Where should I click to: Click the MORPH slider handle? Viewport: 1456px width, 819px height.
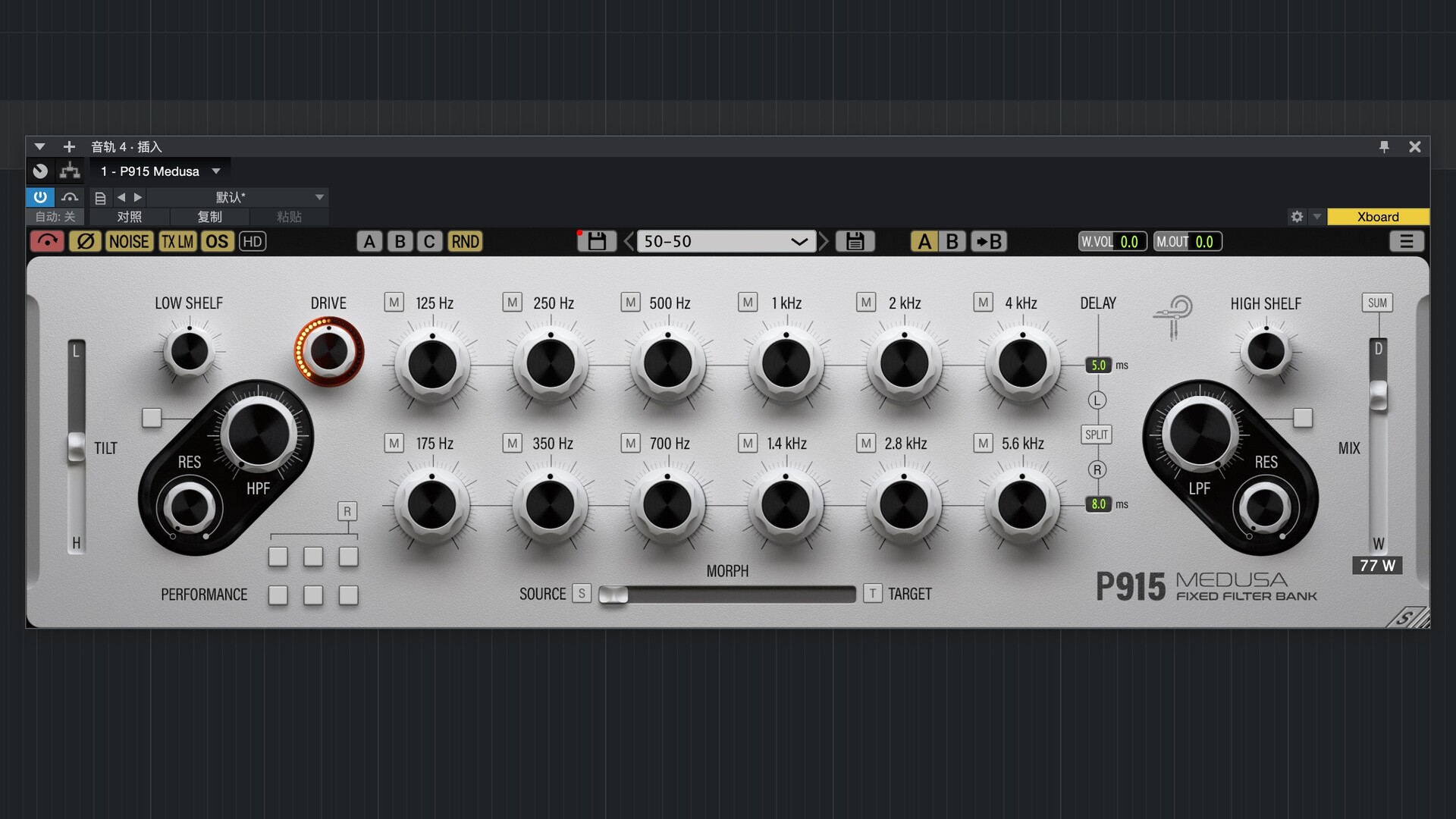[x=613, y=594]
